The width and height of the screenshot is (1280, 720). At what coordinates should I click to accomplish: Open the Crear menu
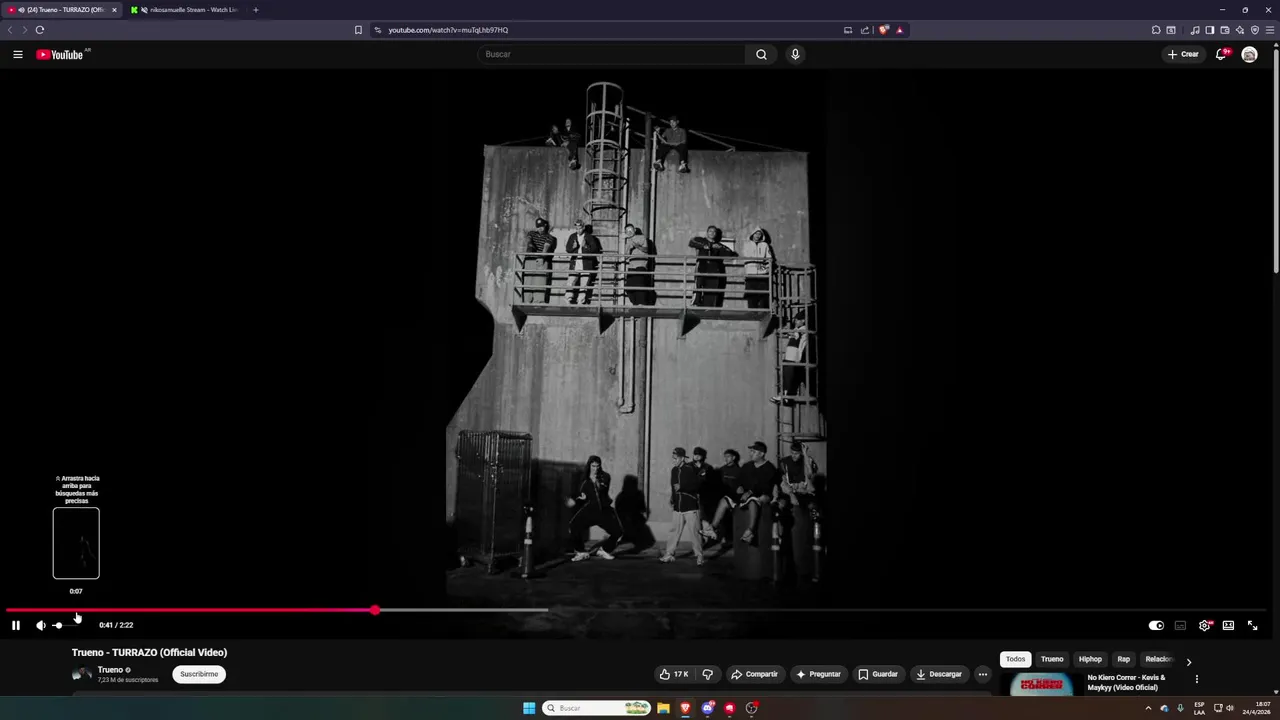tap(1183, 54)
